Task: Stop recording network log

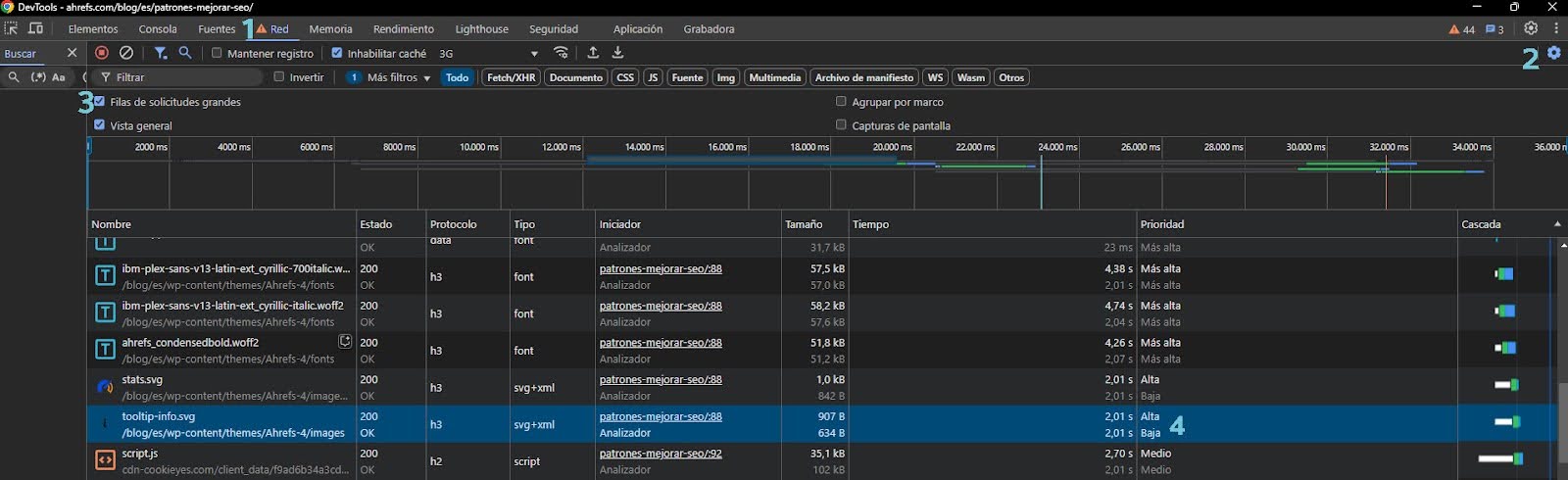Action: click(102, 53)
